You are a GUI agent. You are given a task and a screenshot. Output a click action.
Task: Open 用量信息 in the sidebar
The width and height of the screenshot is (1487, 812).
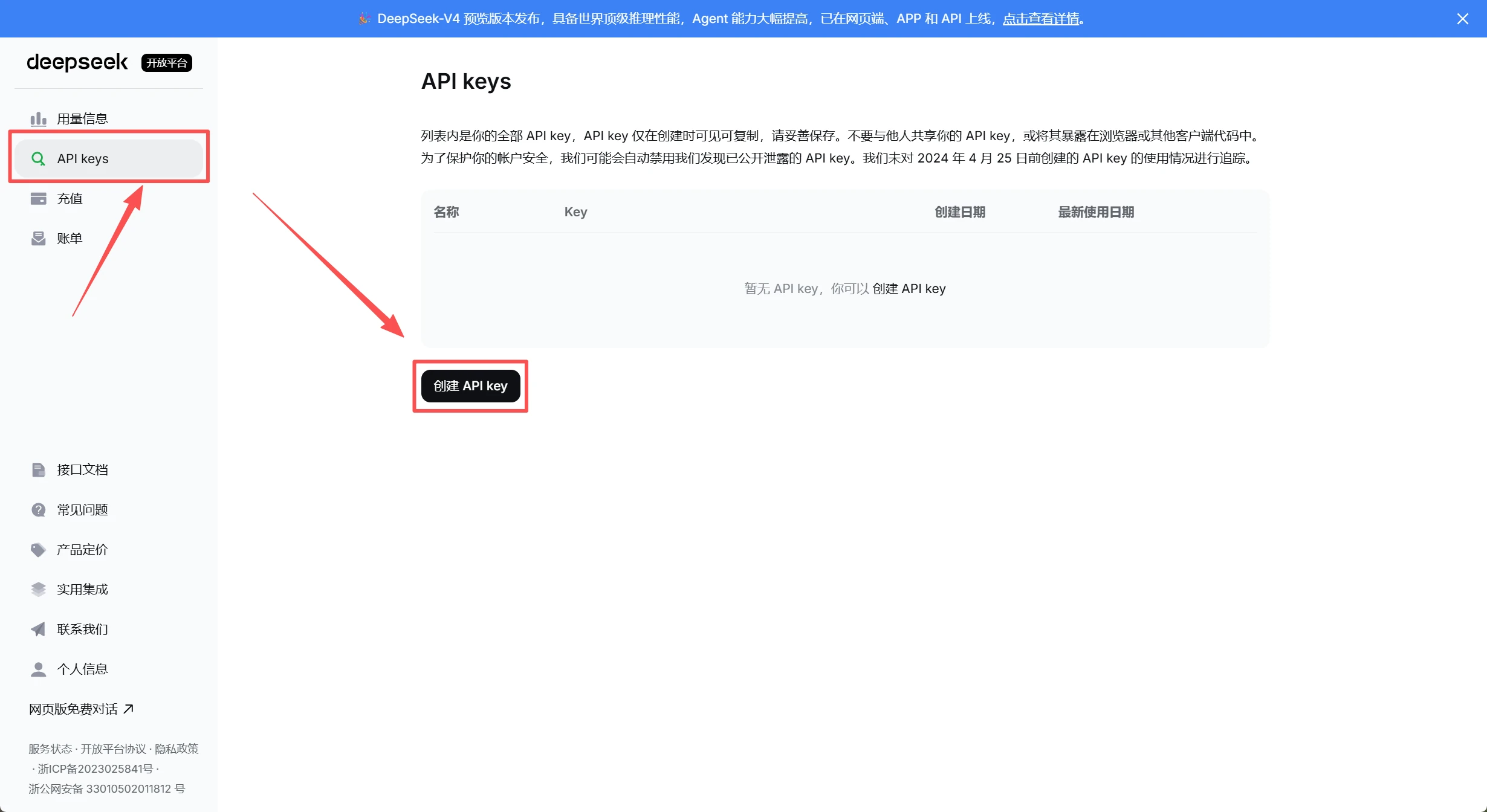[x=108, y=118]
